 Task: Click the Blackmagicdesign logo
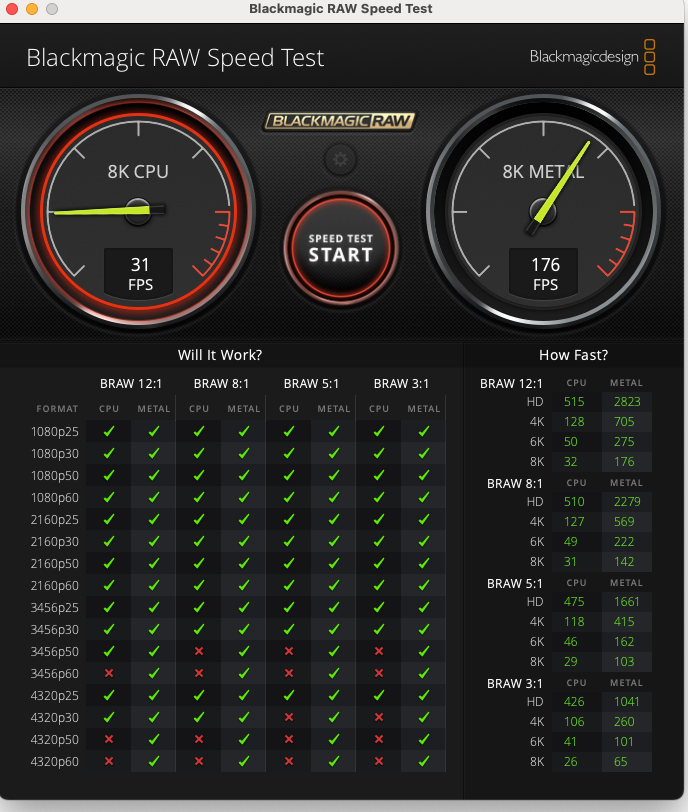pyautogui.click(x=593, y=57)
